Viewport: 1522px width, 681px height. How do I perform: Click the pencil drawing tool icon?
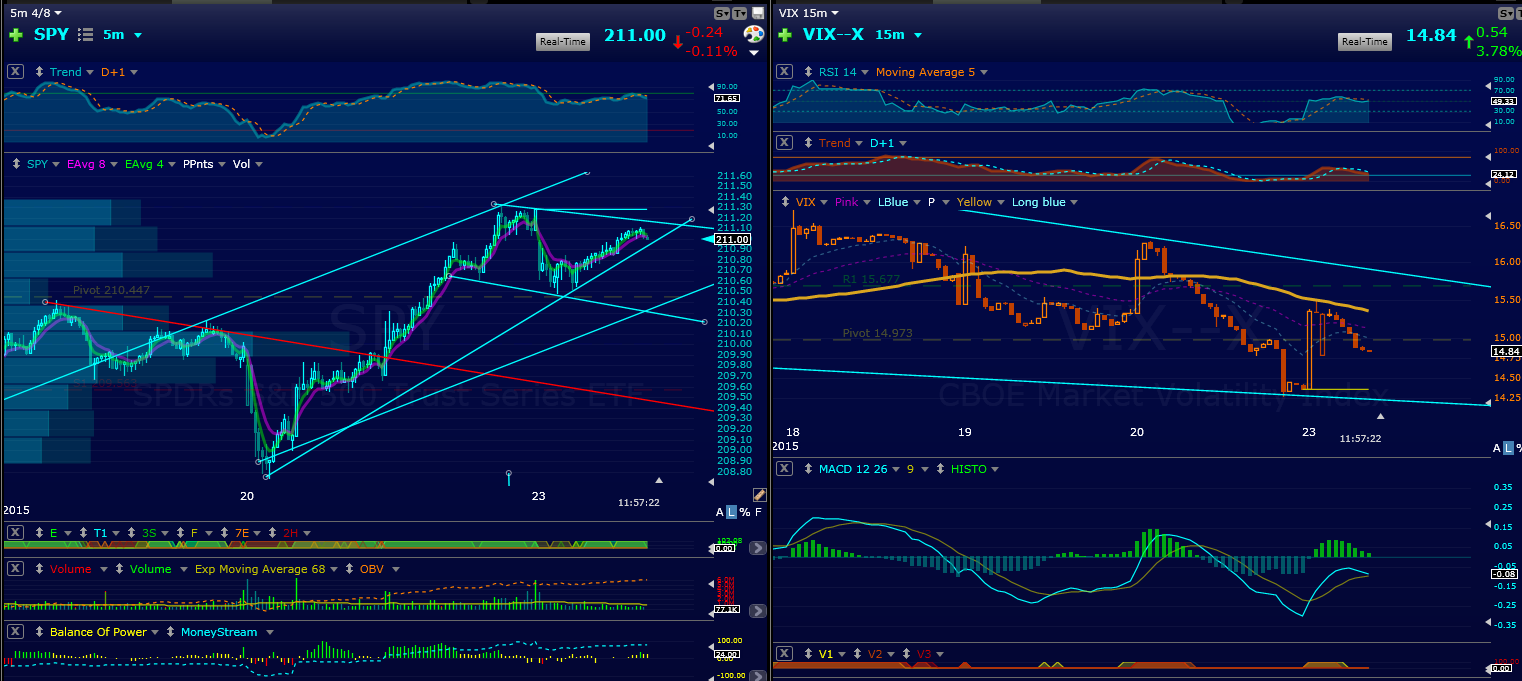pos(759,495)
